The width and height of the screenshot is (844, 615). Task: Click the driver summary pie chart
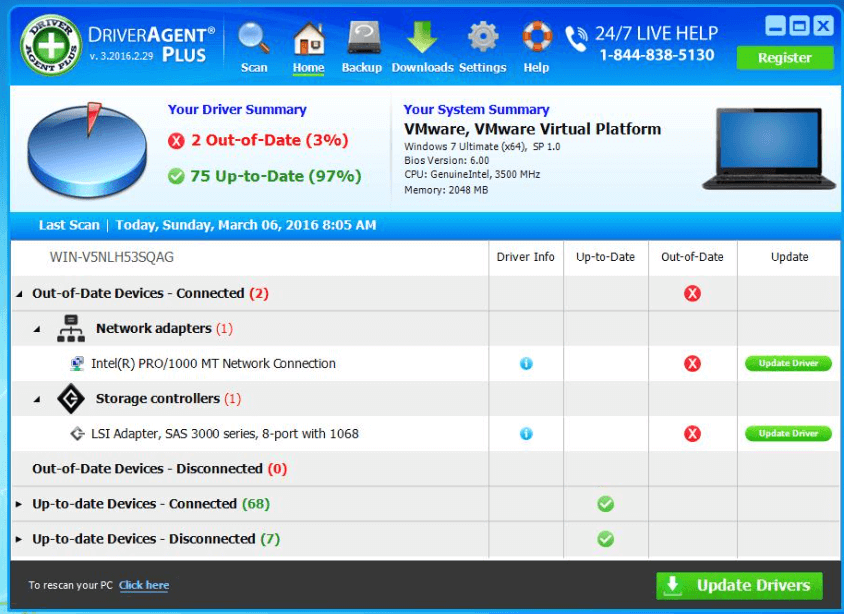(87, 151)
